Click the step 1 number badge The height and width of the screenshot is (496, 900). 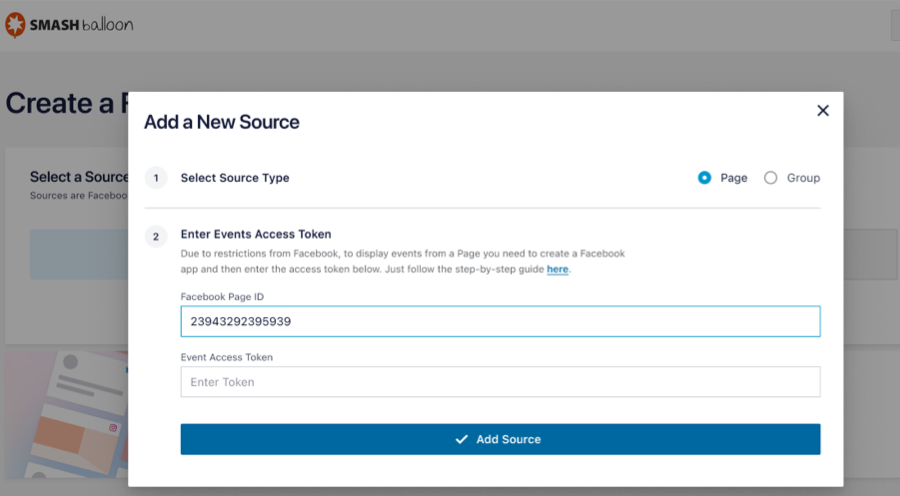click(155, 178)
